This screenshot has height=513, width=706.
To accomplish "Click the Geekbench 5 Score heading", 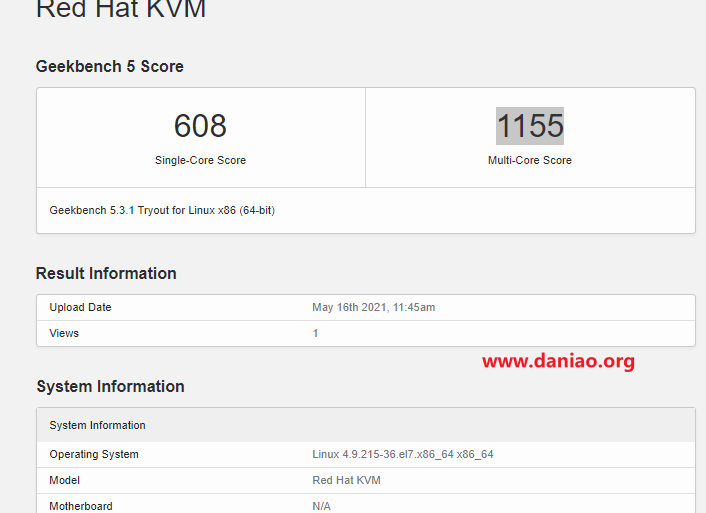I will tap(110, 67).
